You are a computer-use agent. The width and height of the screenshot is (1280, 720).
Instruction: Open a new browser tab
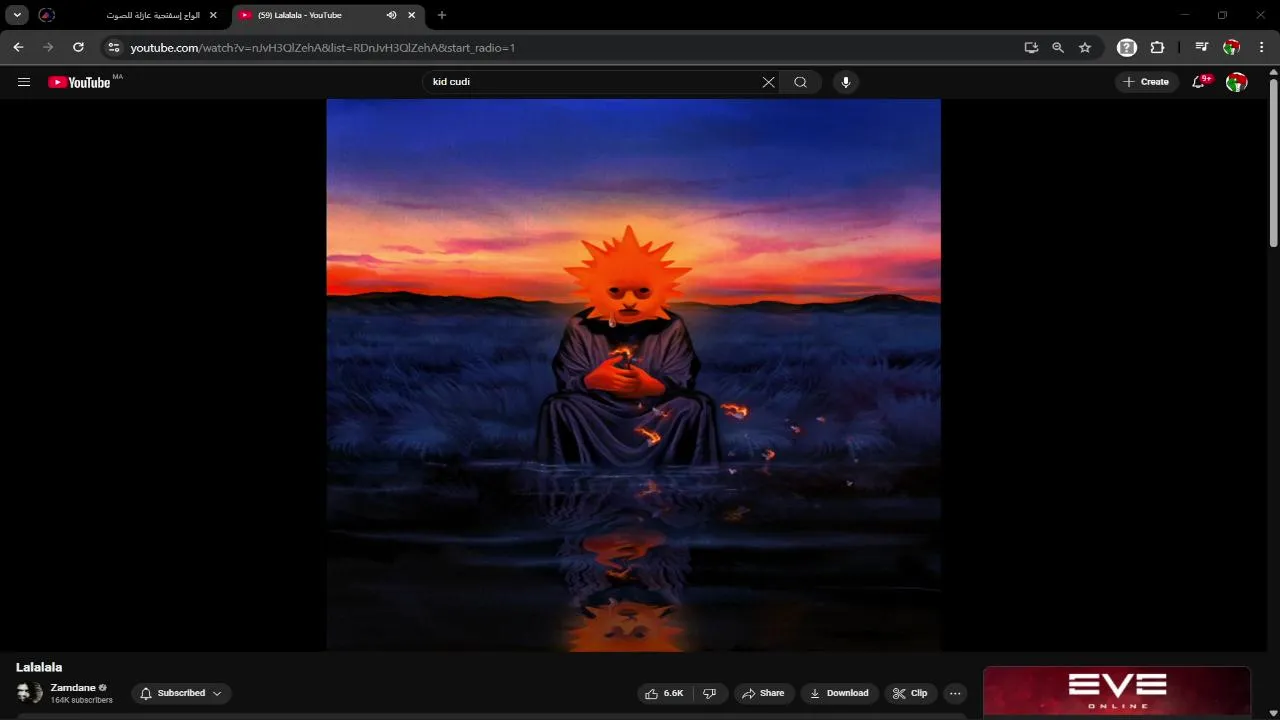pos(442,15)
